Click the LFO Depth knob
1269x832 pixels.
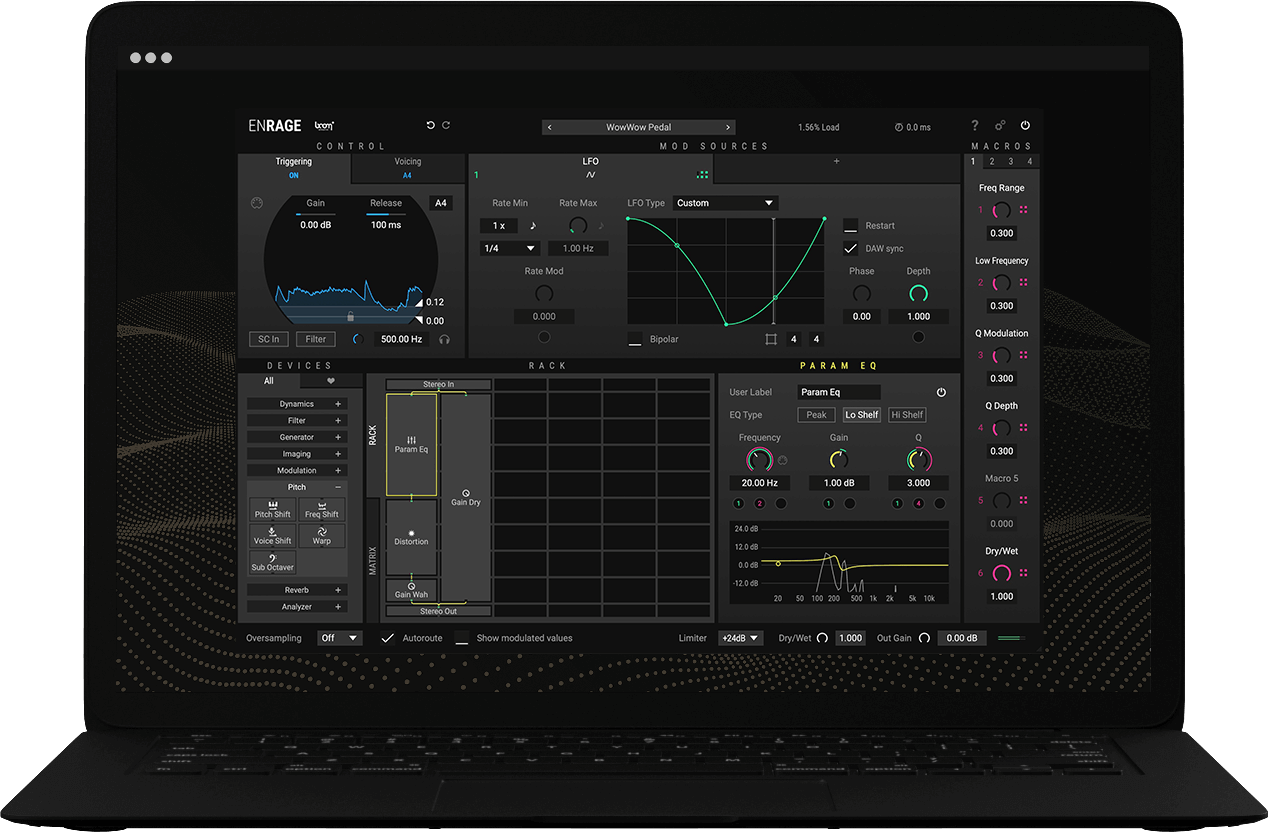918,294
